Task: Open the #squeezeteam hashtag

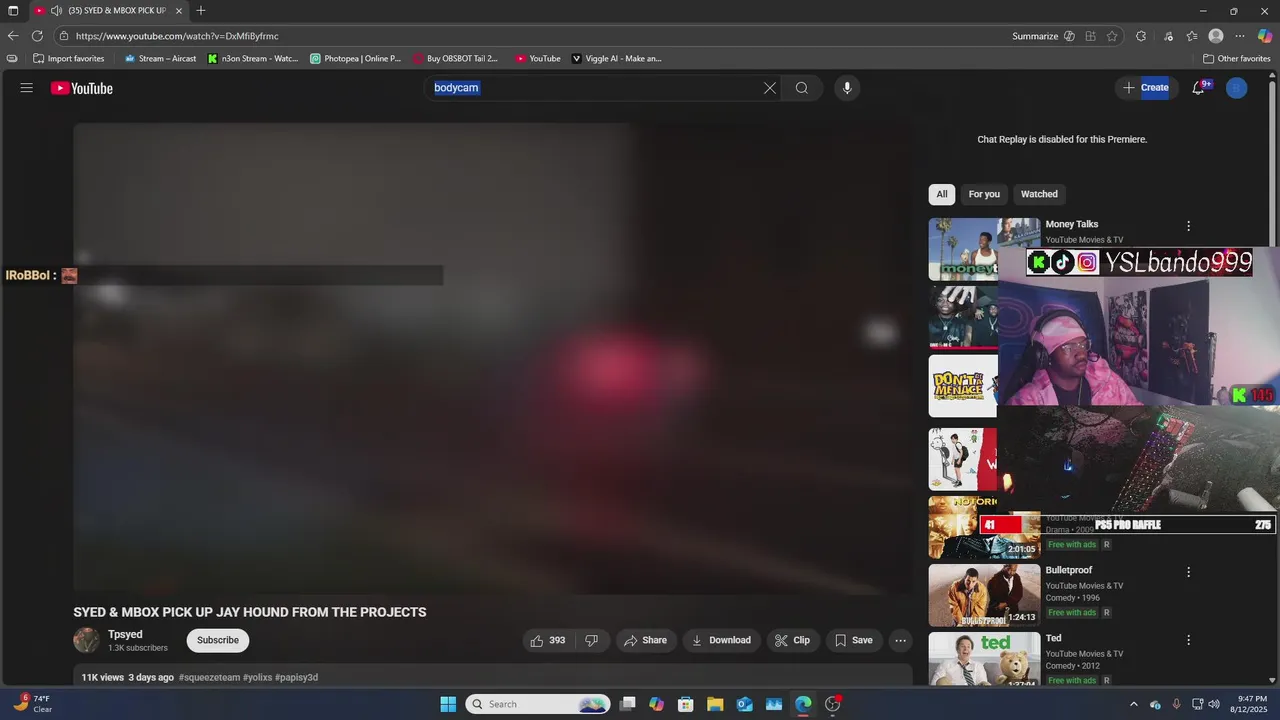Action: tap(209, 677)
